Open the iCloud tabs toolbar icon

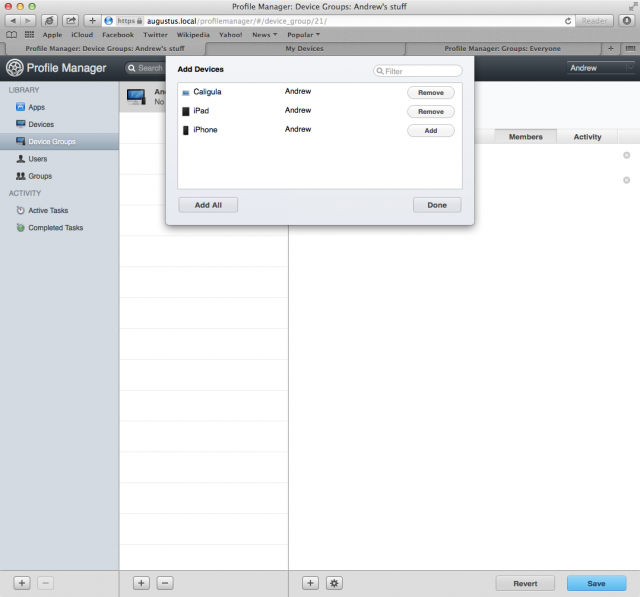tap(49, 20)
